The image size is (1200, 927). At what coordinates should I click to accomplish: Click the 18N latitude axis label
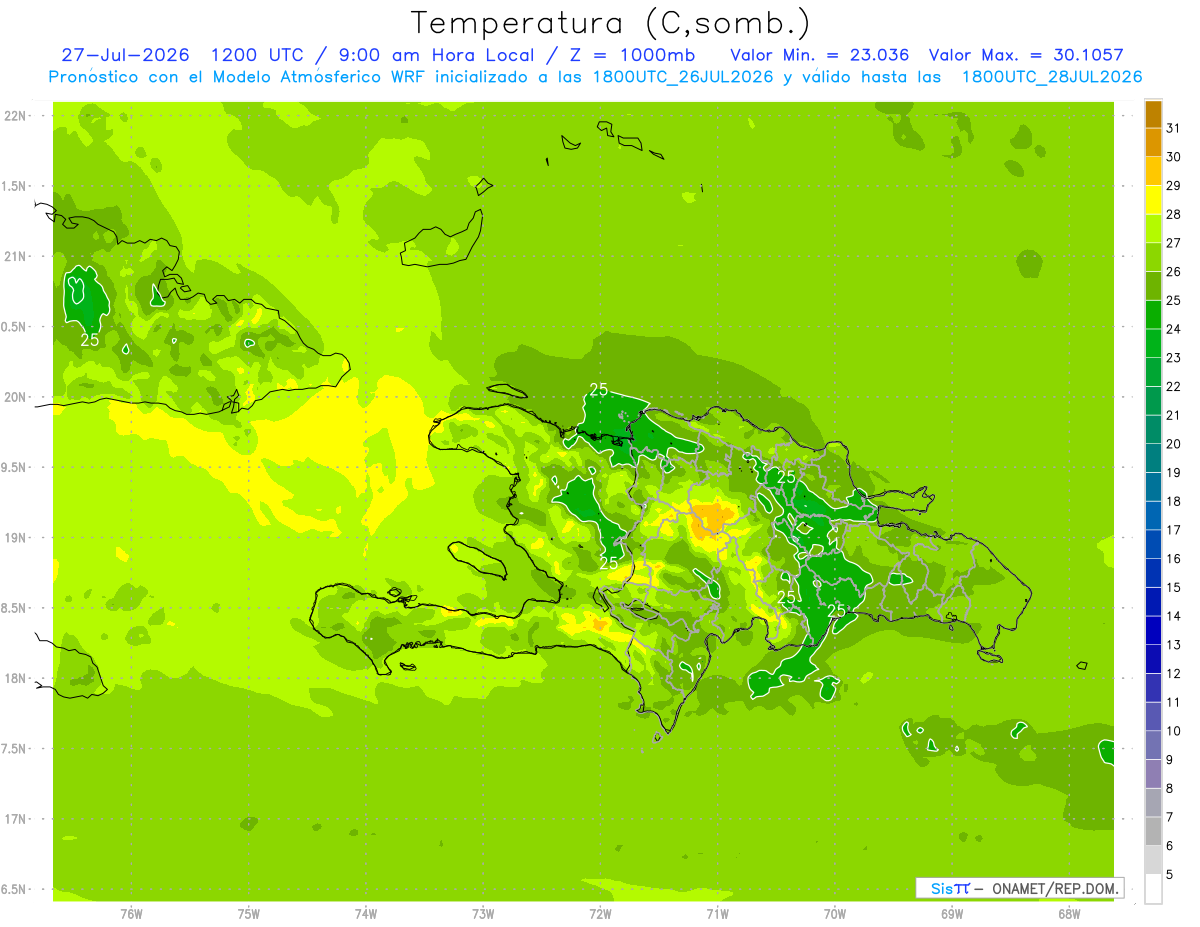point(16,678)
